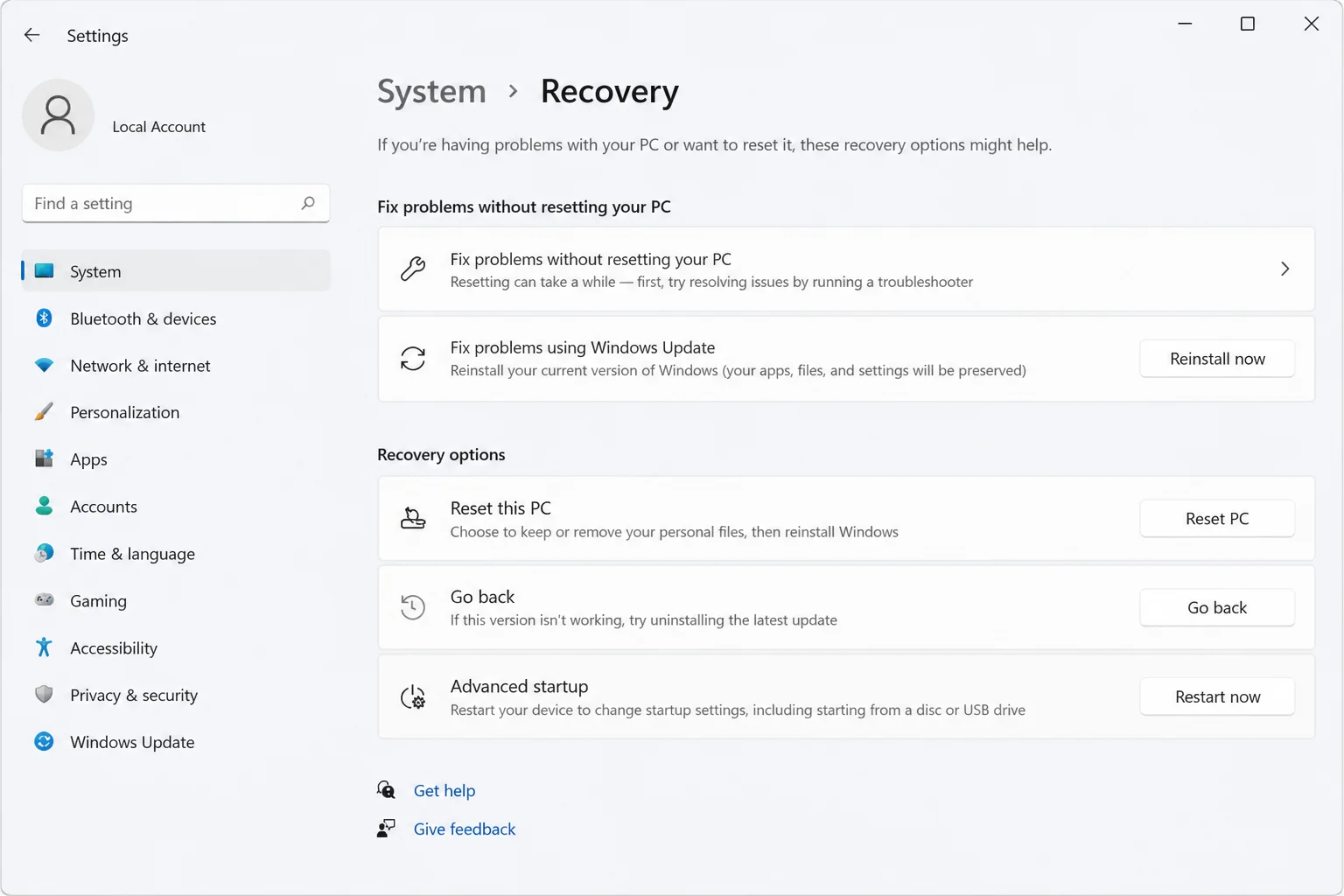Open the Get help link
The width and height of the screenshot is (1344, 896).
[444, 790]
